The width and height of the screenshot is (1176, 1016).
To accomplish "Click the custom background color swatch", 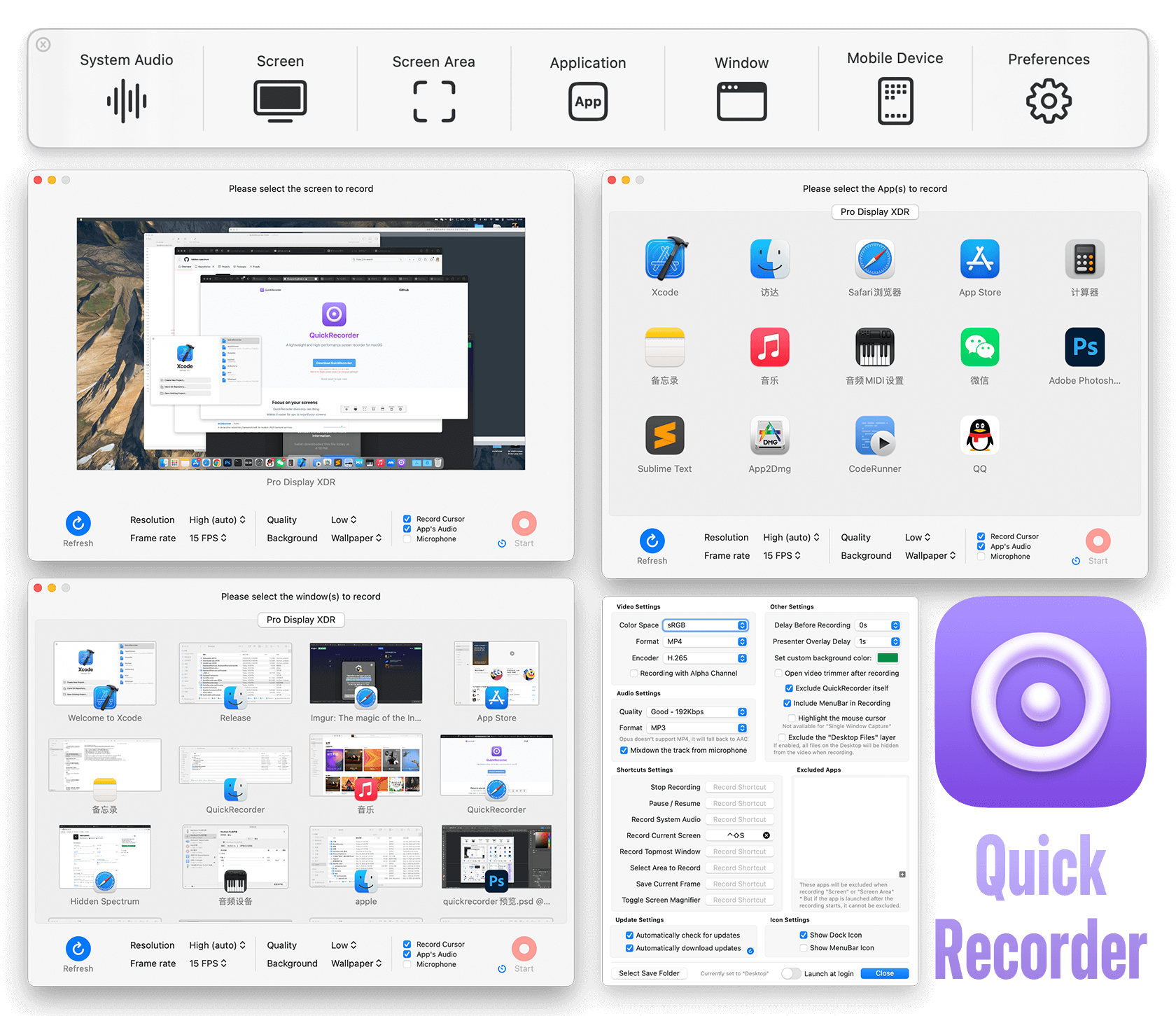I will click(888, 657).
